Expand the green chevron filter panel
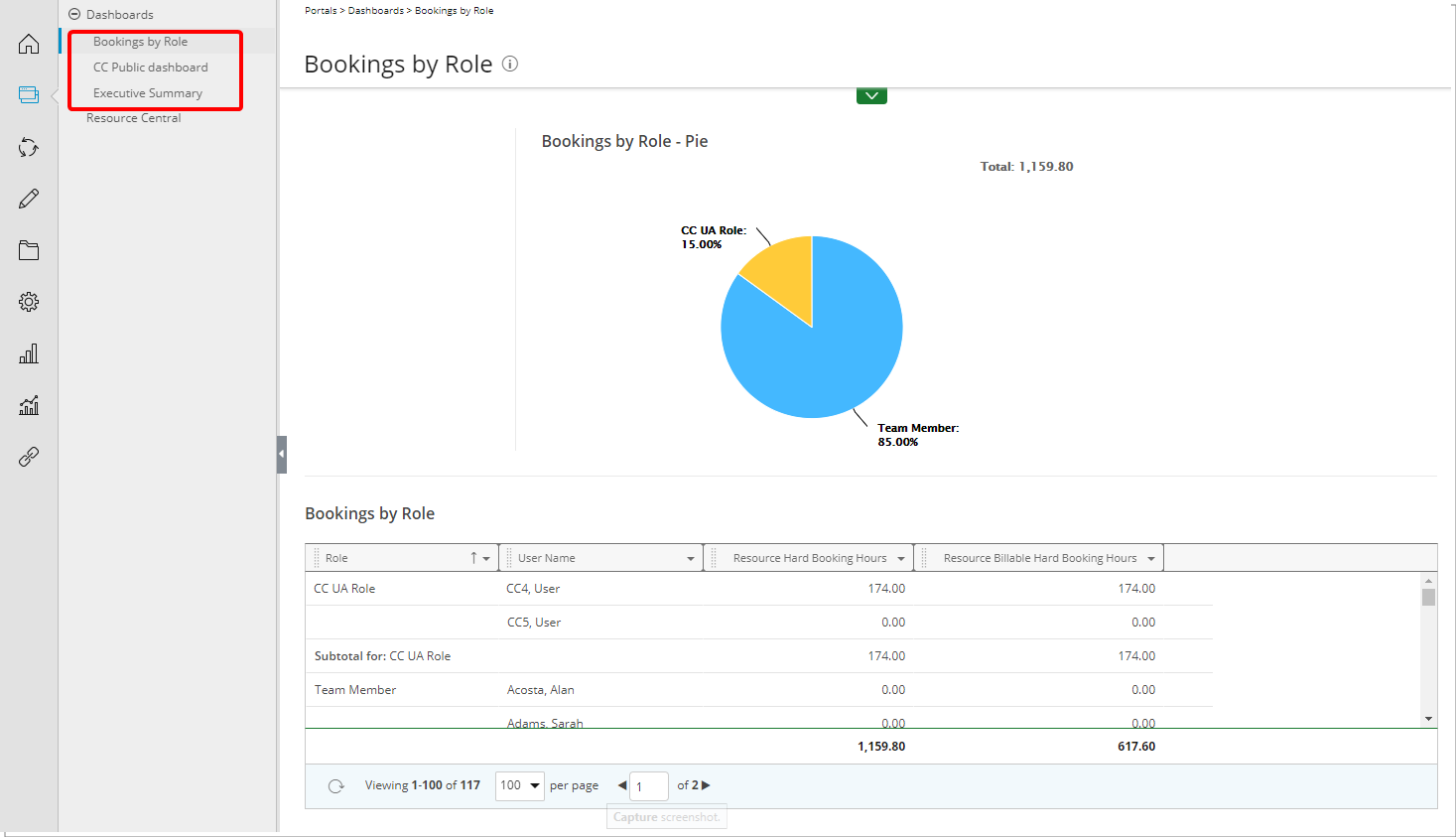Viewport: 1456px width, 837px height. coord(871,95)
